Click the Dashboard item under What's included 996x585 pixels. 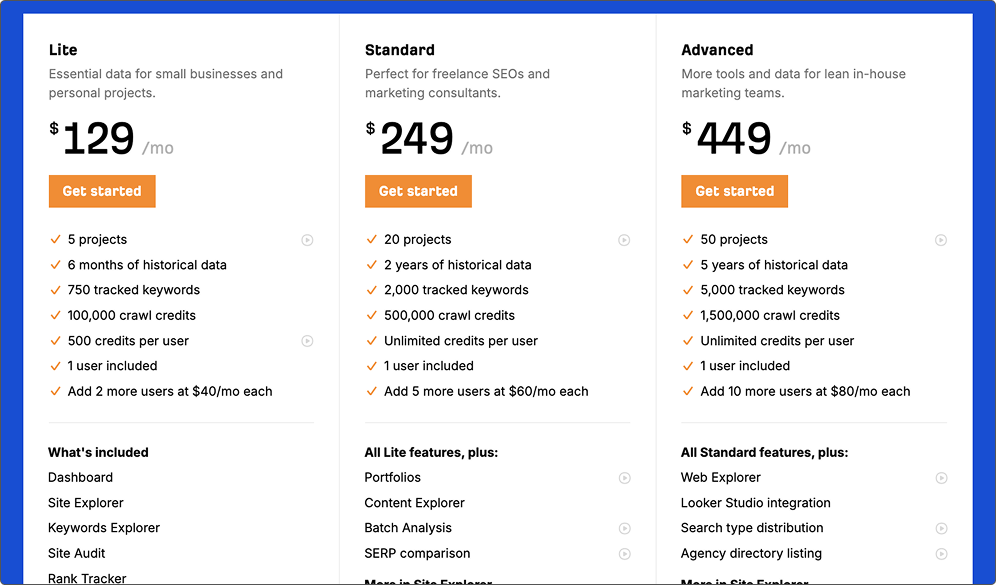(x=80, y=477)
